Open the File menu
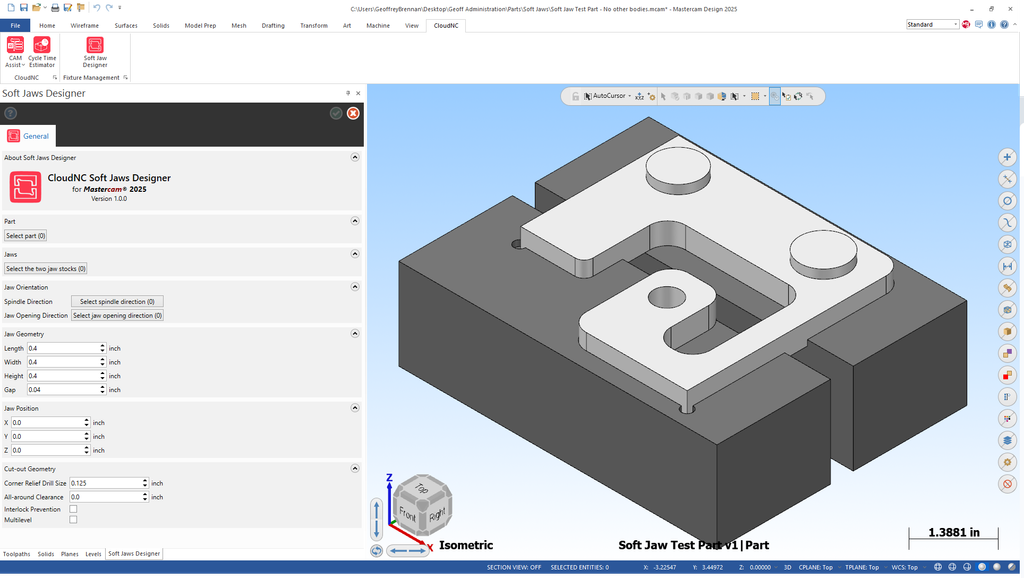The image size is (1024, 578). [x=15, y=25]
